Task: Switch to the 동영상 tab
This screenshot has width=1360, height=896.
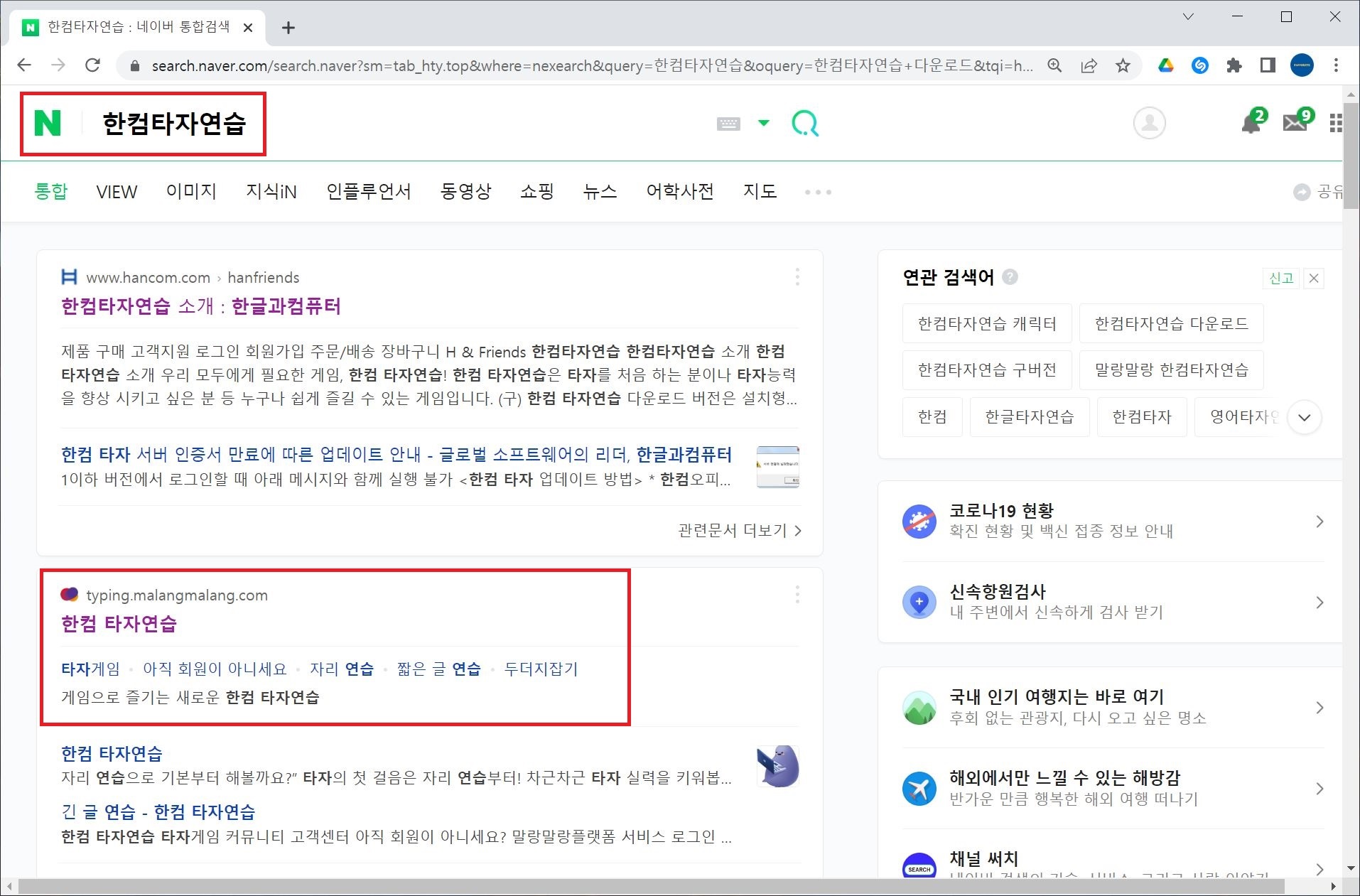Action: [x=466, y=191]
